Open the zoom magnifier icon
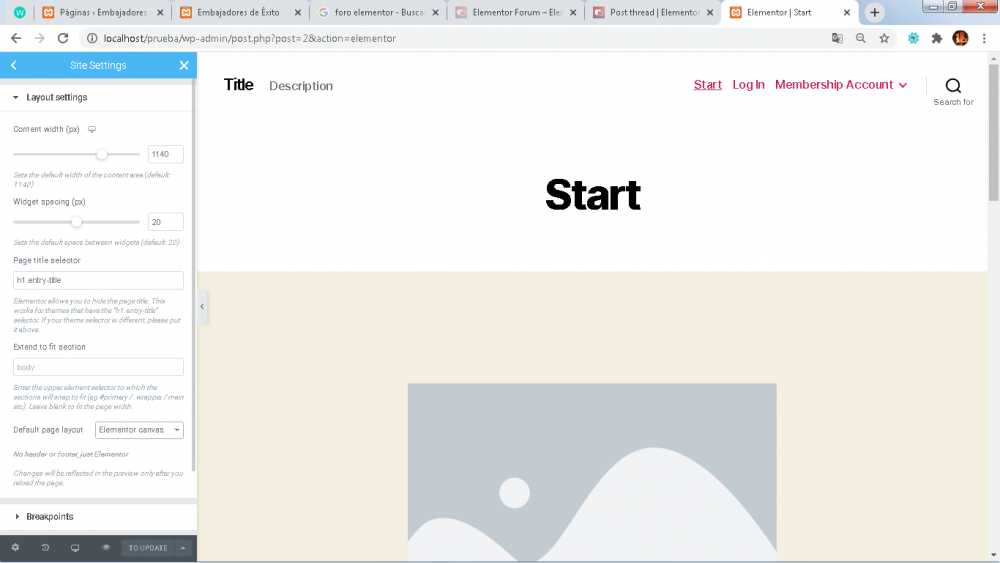The width and height of the screenshot is (1000, 563). point(861,38)
